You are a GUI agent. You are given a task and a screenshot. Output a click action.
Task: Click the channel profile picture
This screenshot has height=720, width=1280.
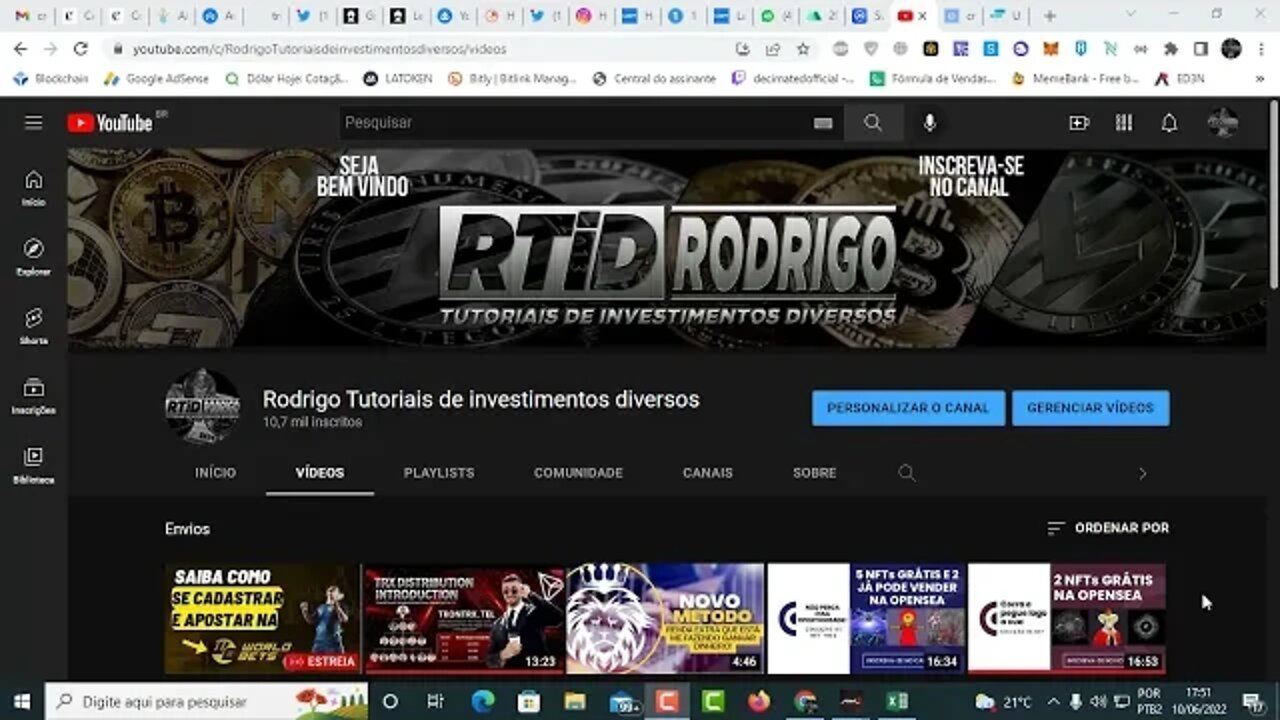203,407
